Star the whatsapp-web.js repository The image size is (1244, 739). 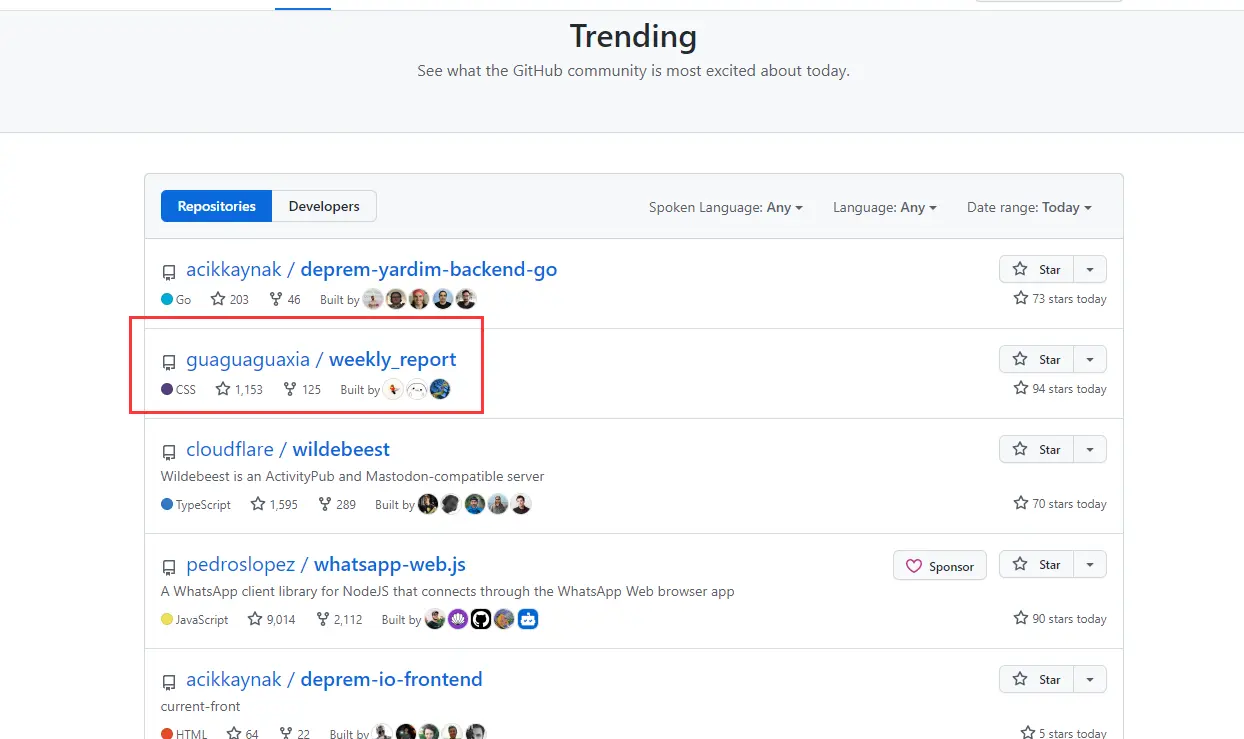tap(1037, 564)
